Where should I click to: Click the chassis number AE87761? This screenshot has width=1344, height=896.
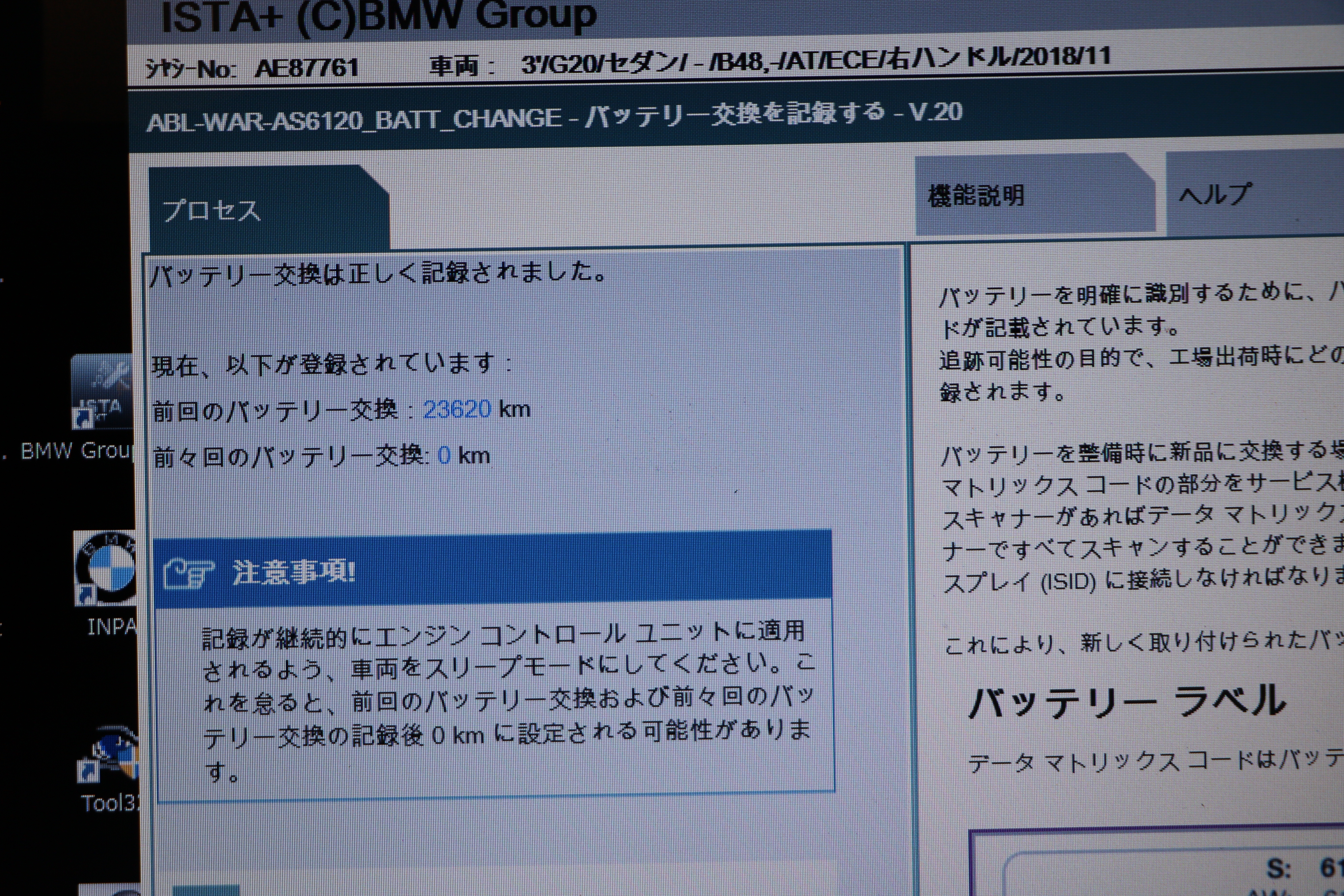[x=306, y=68]
